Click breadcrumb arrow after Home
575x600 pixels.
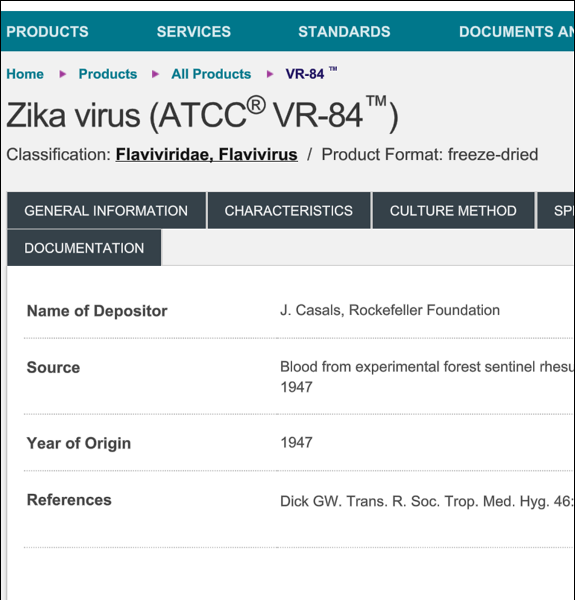pos(62,74)
